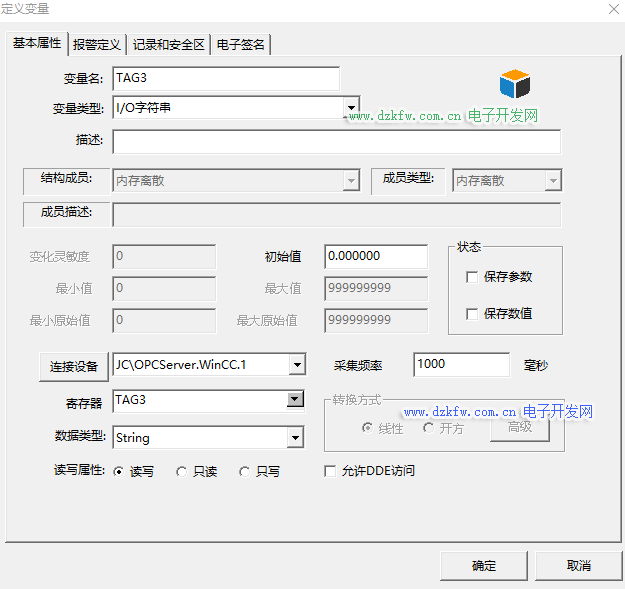Select the 只读 radio button
Image resolution: width=625 pixels, height=589 pixels.
coord(181,472)
